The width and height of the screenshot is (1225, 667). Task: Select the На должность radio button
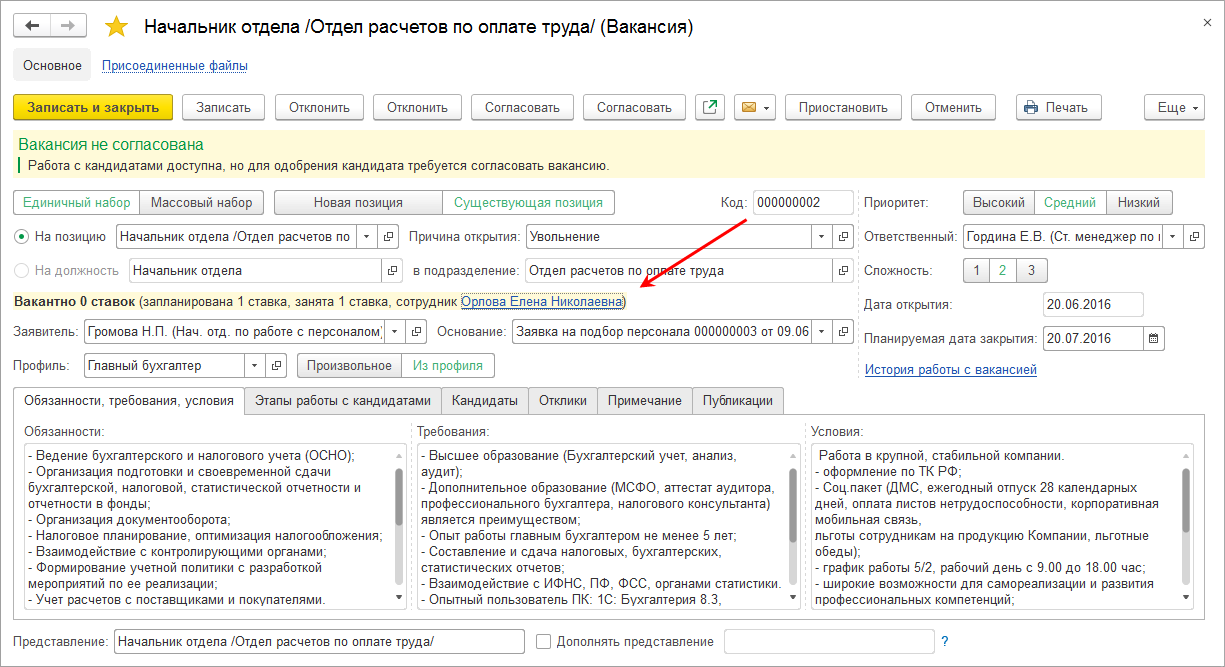(x=22, y=270)
